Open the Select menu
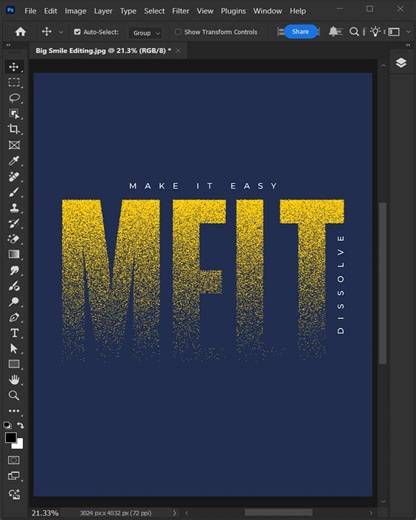Viewport: 416px width, 520px height. coord(154,11)
